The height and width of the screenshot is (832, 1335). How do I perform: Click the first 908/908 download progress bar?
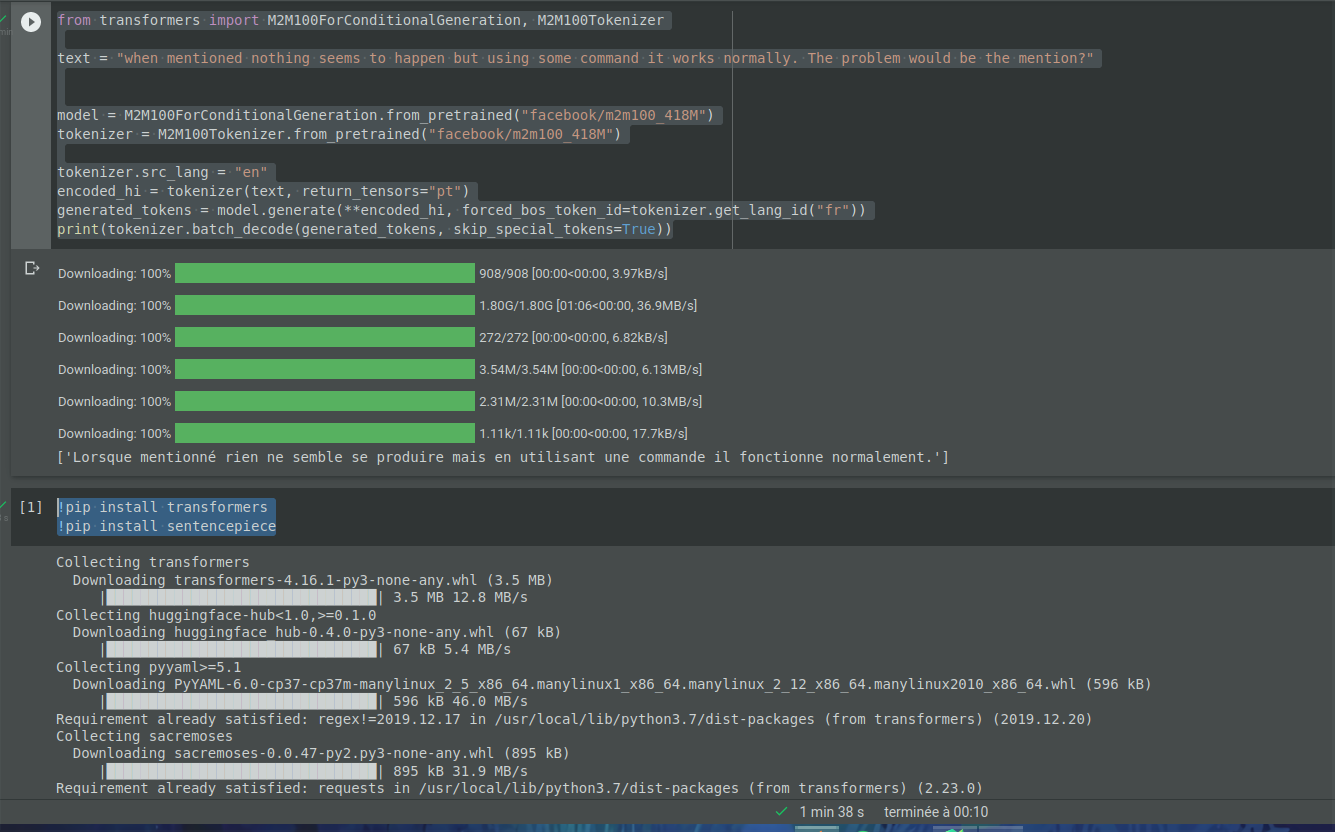[x=324, y=273]
